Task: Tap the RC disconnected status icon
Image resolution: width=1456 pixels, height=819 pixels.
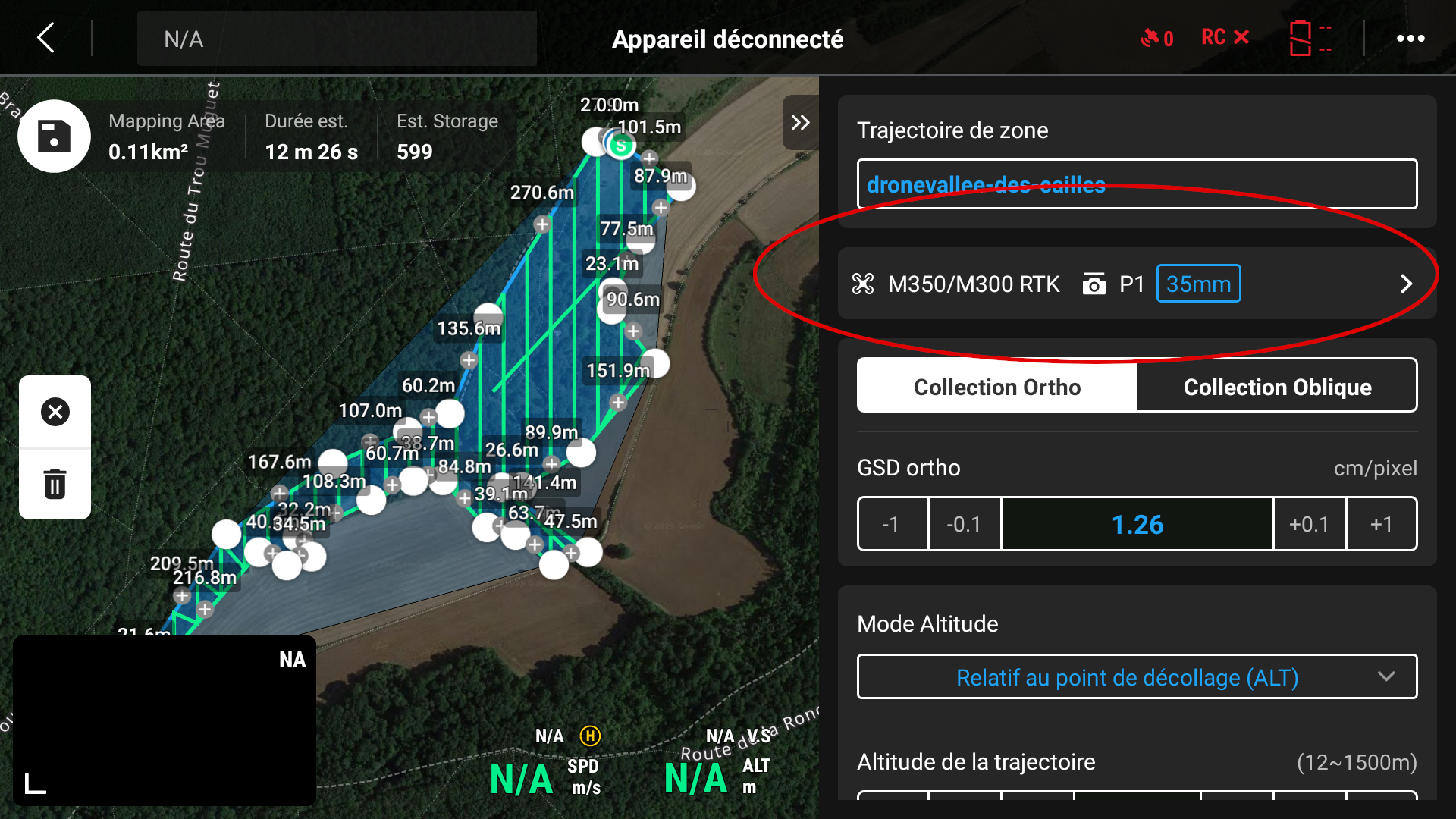Action: pos(1225,37)
